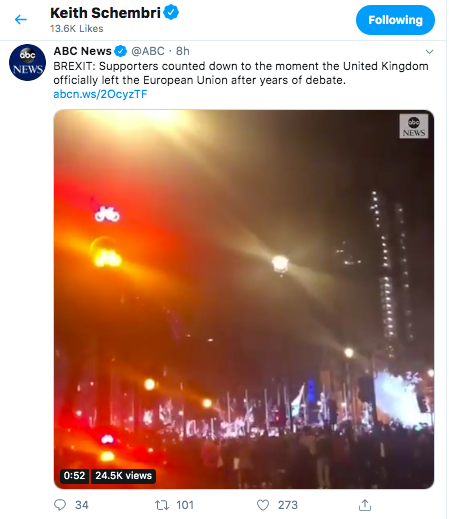Click the ABC News watermark in video
The width and height of the screenshot is (449, 519).
(x=414, y=126)
